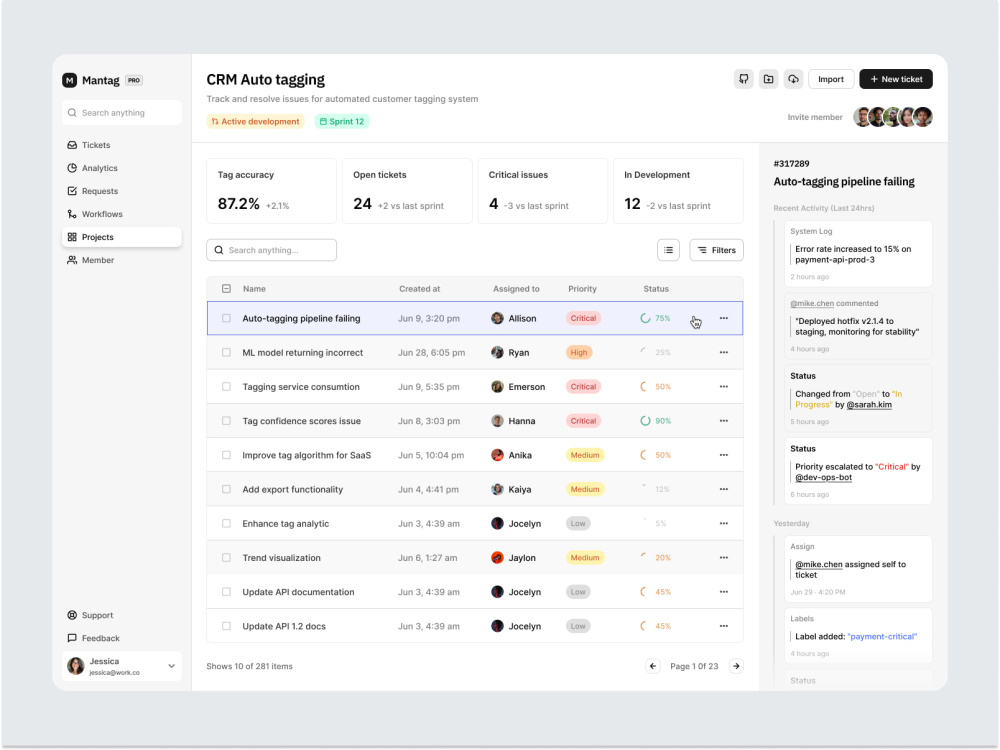
Task: Go to next page arrow
Action: 736,666
